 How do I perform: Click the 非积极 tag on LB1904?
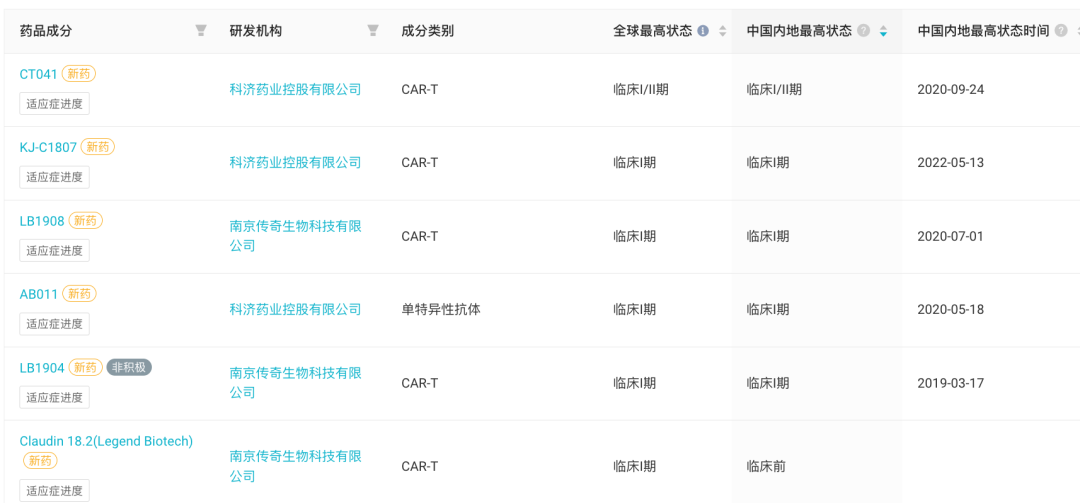129,368
